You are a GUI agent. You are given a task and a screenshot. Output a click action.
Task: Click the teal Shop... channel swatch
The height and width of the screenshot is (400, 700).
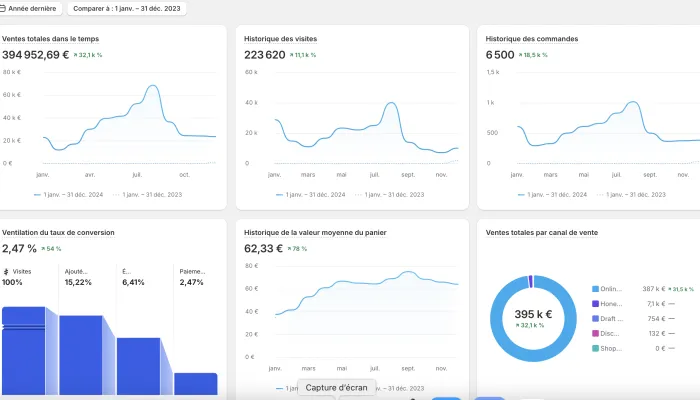coord(595,348)
